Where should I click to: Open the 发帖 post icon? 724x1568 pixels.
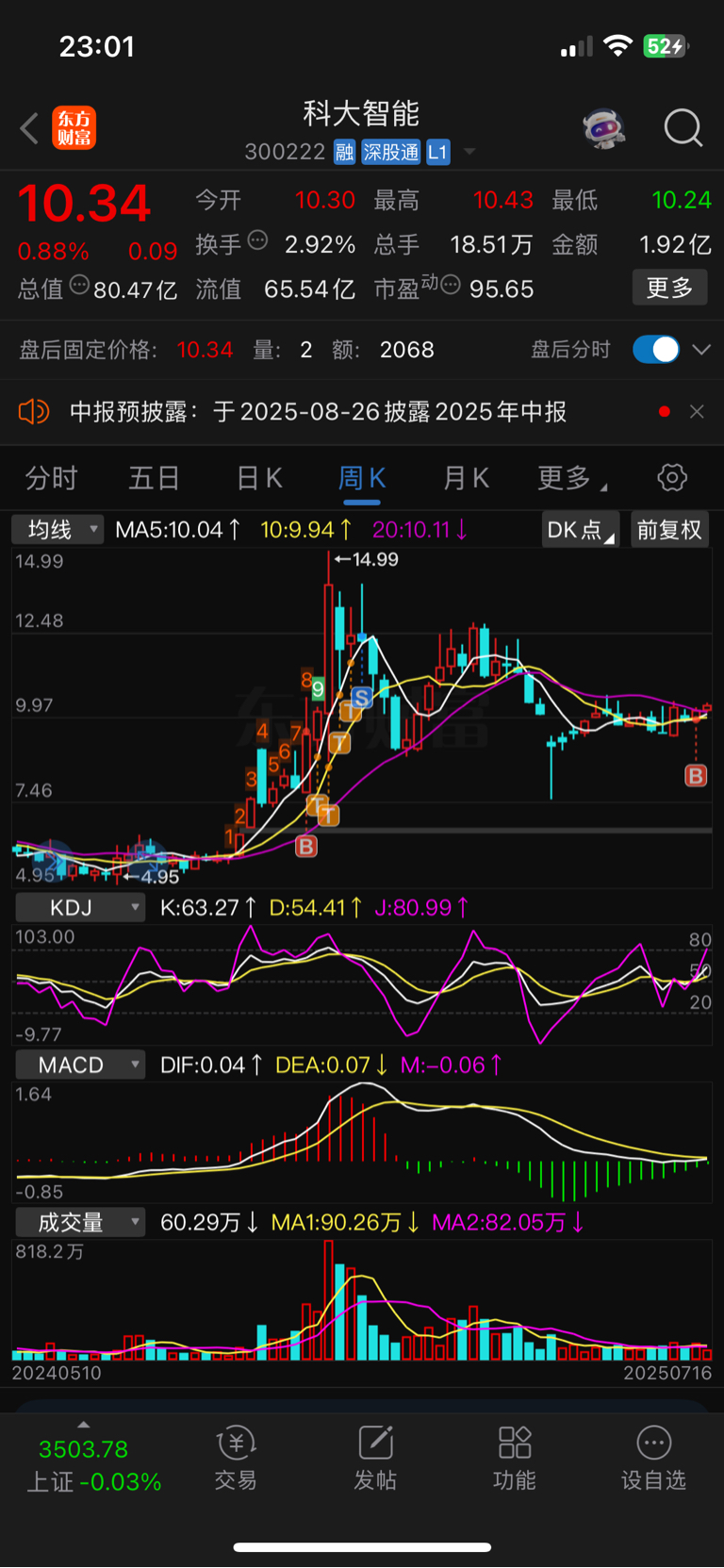pos(375,1458)
